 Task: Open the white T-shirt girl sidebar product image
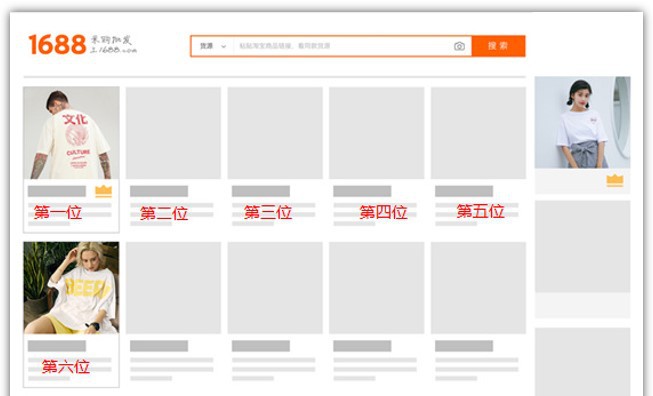(582, 122)
